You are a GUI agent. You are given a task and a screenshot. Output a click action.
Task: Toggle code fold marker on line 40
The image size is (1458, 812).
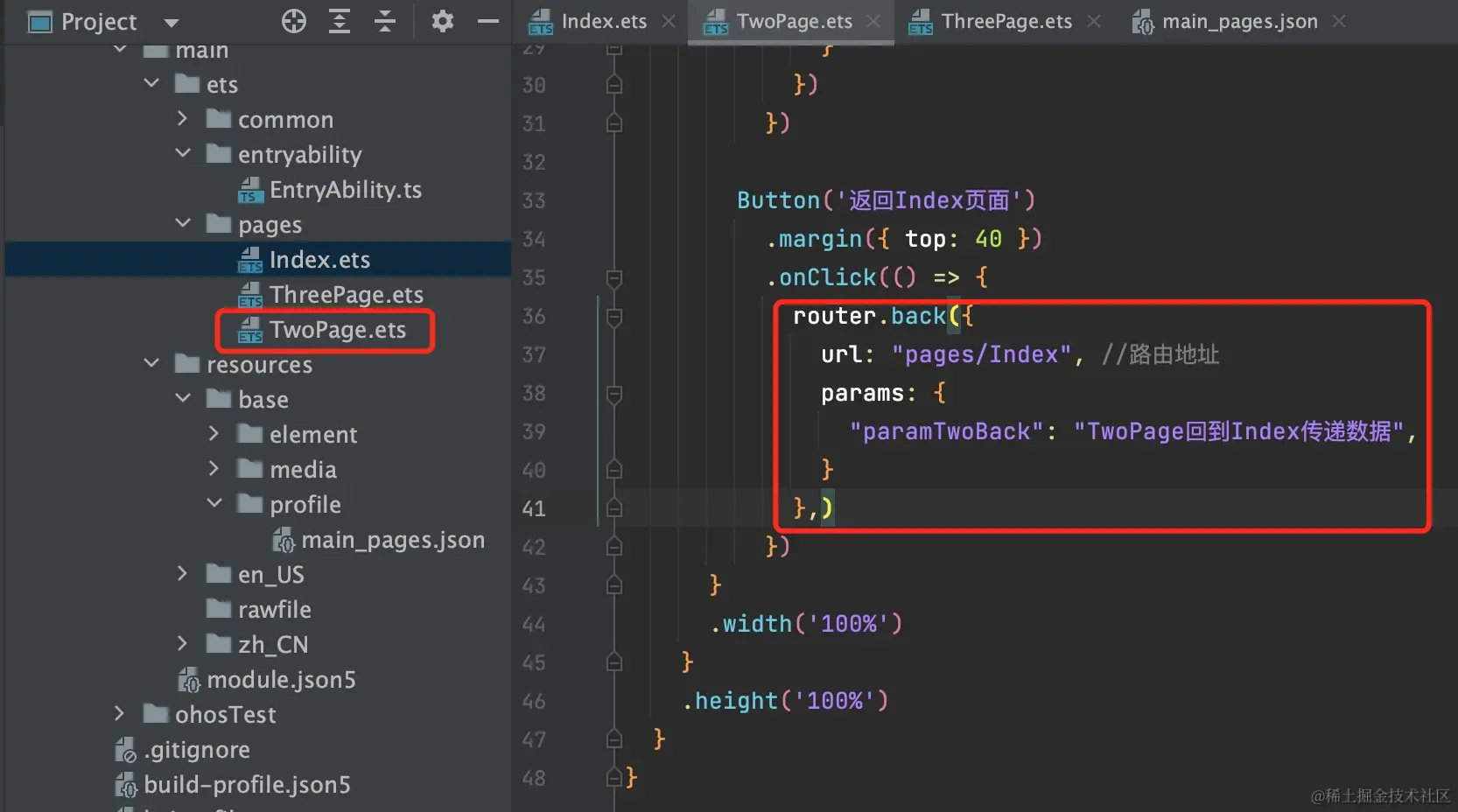[x=614, y=471]
